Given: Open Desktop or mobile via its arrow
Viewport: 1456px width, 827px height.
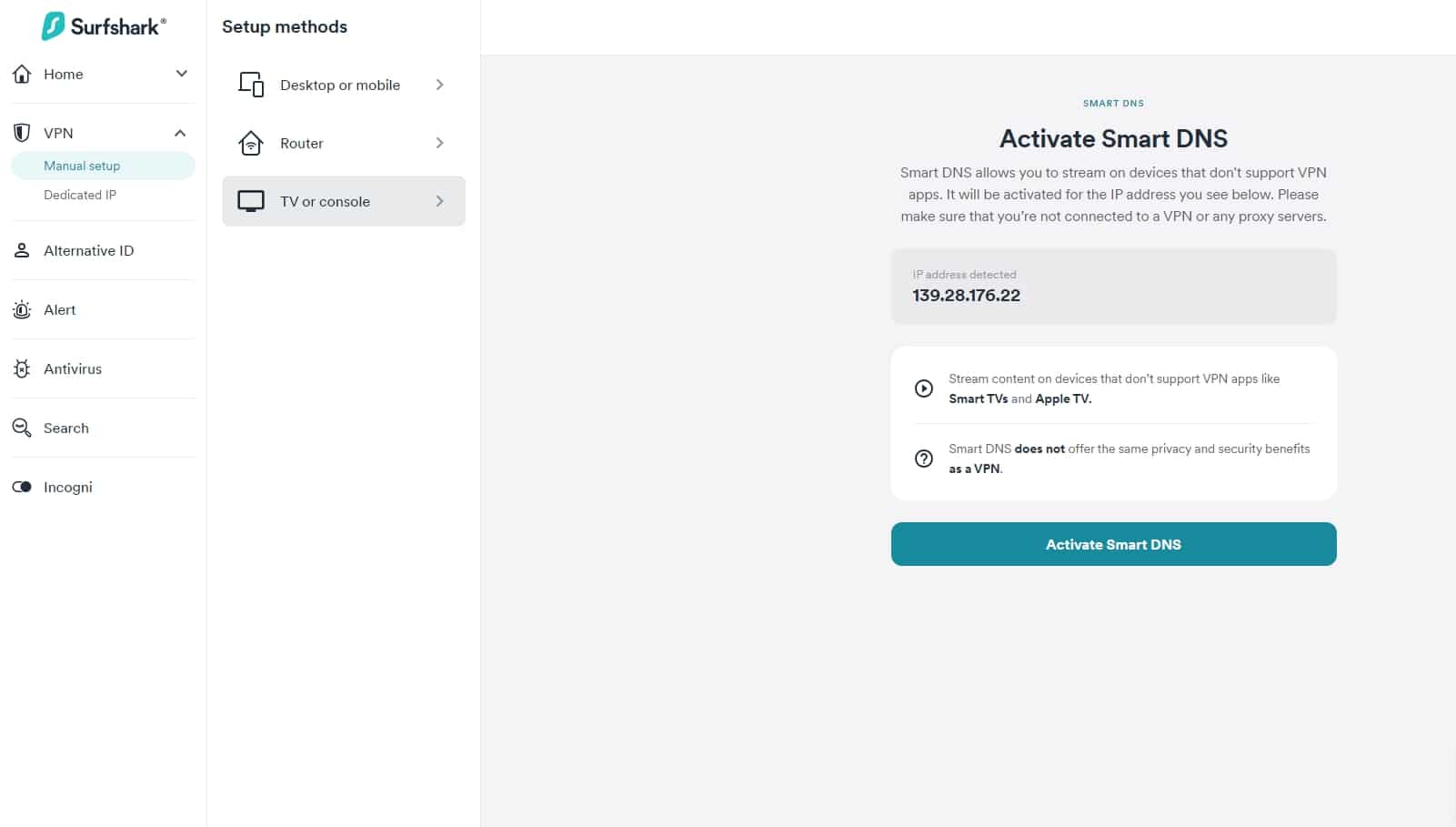Looking at the screenshot, I should [439, 85].
